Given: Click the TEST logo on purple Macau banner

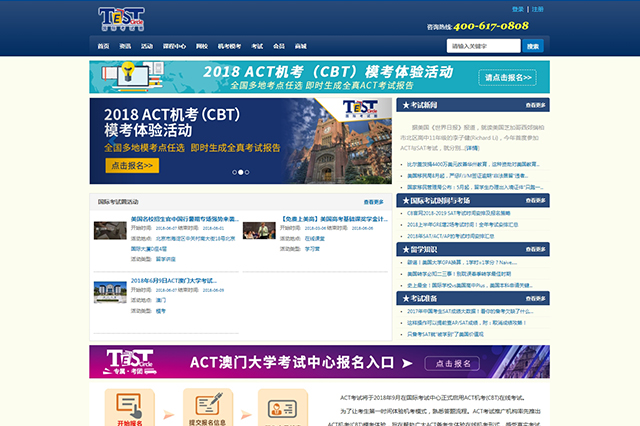Looking at the screenshot, I should pyautogui.click(x=130, y=362).
